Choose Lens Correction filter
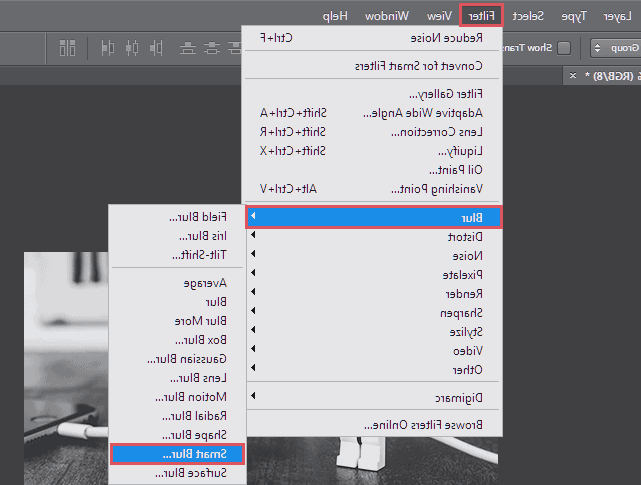The height and width of the screenshot is (485, 641). (372, 132)
